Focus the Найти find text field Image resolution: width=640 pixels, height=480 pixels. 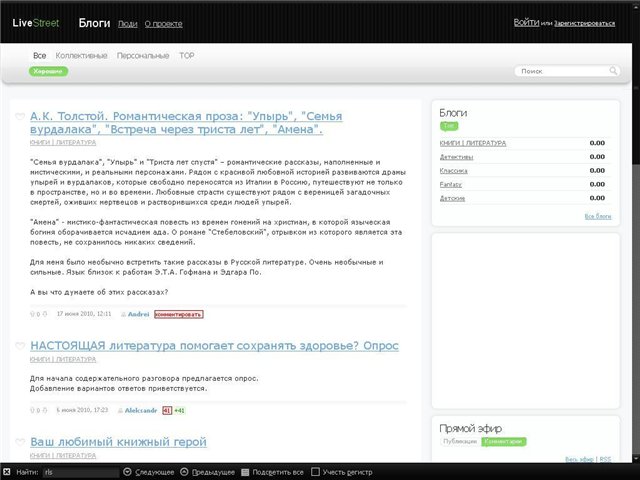coord(81,472)
